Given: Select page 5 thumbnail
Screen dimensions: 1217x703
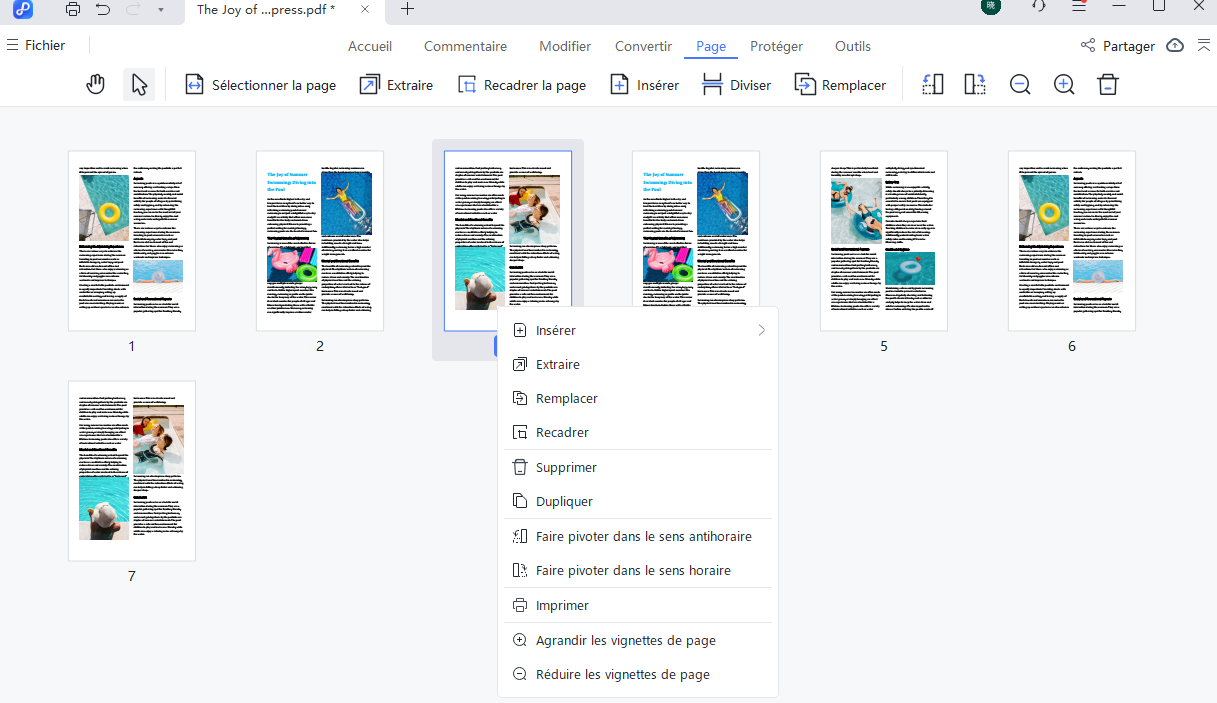Looking at the screenshot, I should [883, 240].
